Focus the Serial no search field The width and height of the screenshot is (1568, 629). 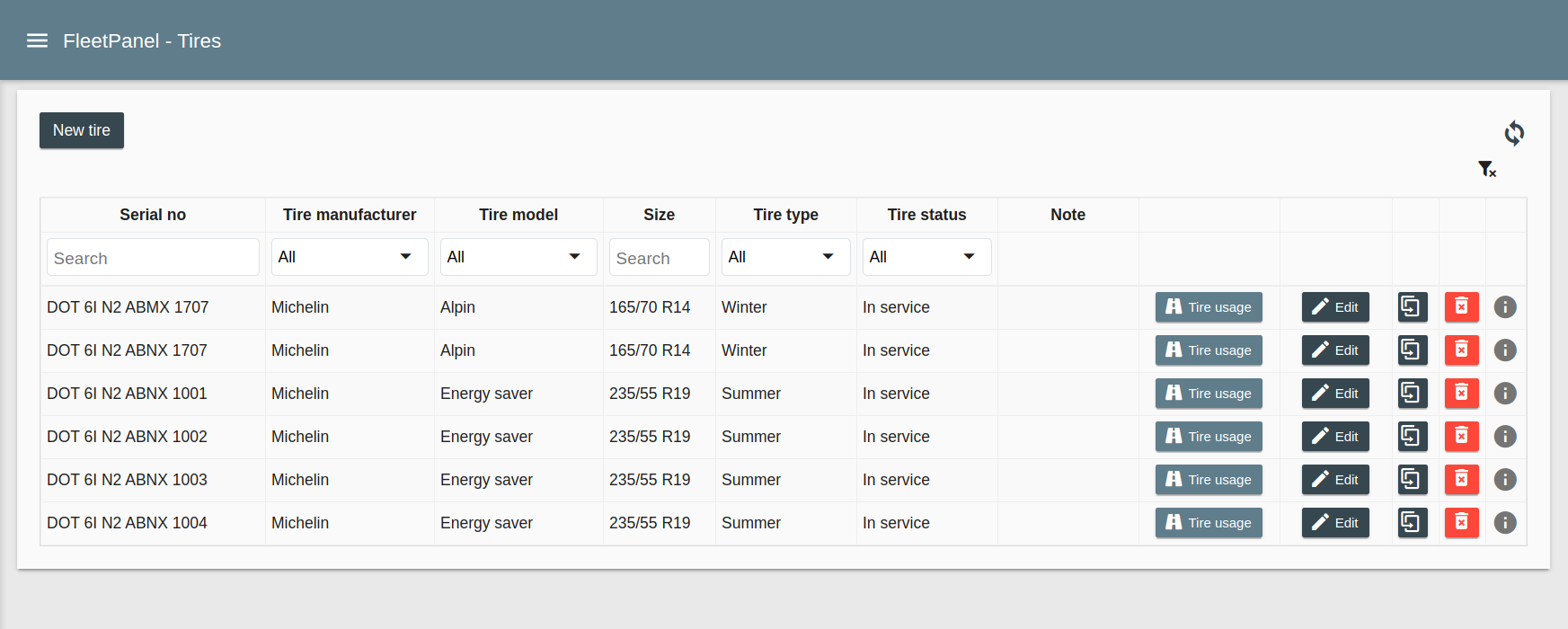click(153, 258)
